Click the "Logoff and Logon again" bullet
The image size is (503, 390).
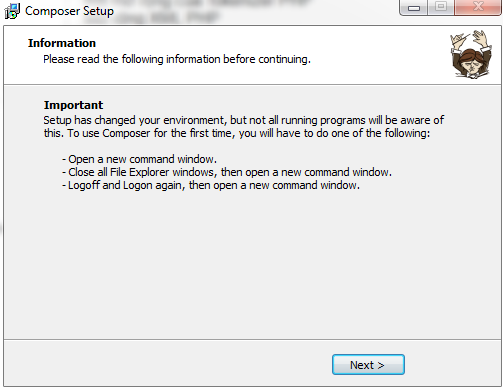point(211,185)
